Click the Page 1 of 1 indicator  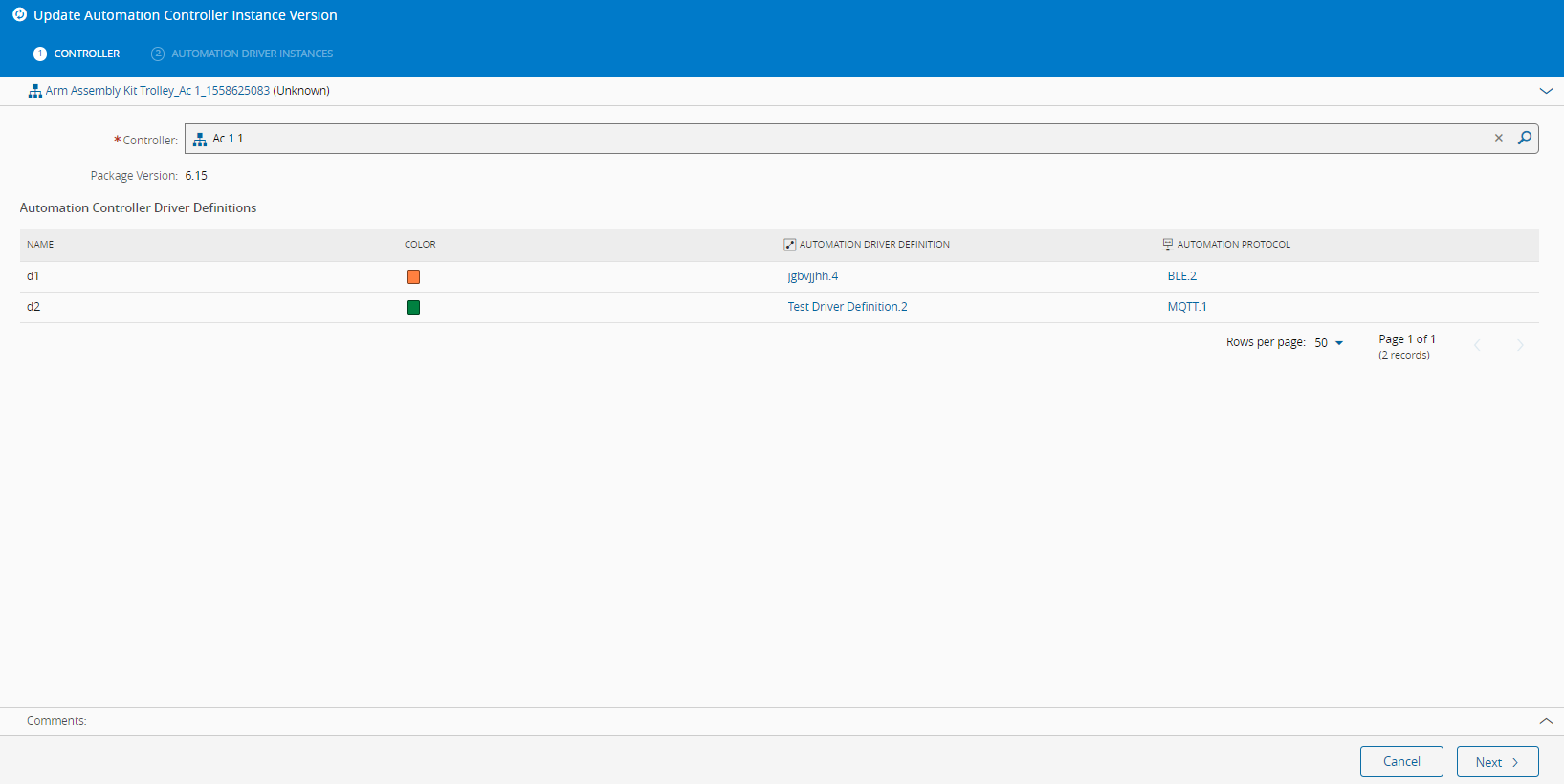coord(1407,339)
